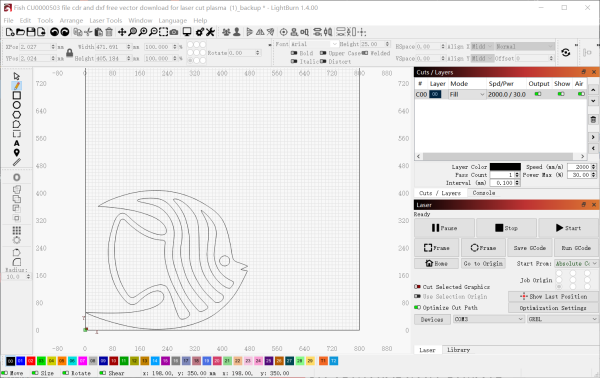Click the gear Settings icon in toolbar
The height and width of the screenshot is (378, 600).
(x=200, y=32)
